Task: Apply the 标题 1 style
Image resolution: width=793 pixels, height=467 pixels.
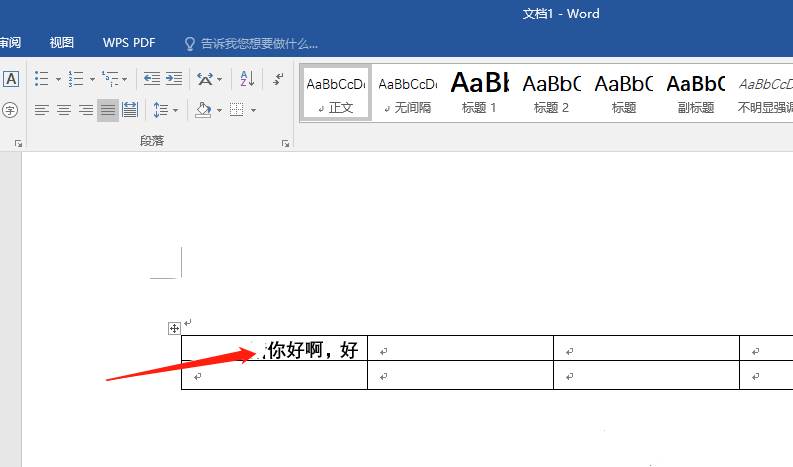Action: [479, 93]
